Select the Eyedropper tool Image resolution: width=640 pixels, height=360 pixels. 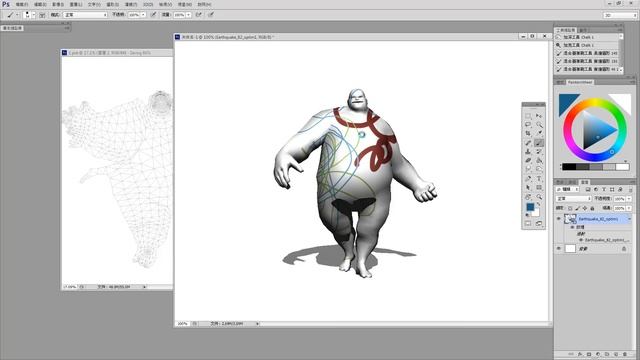540,133
